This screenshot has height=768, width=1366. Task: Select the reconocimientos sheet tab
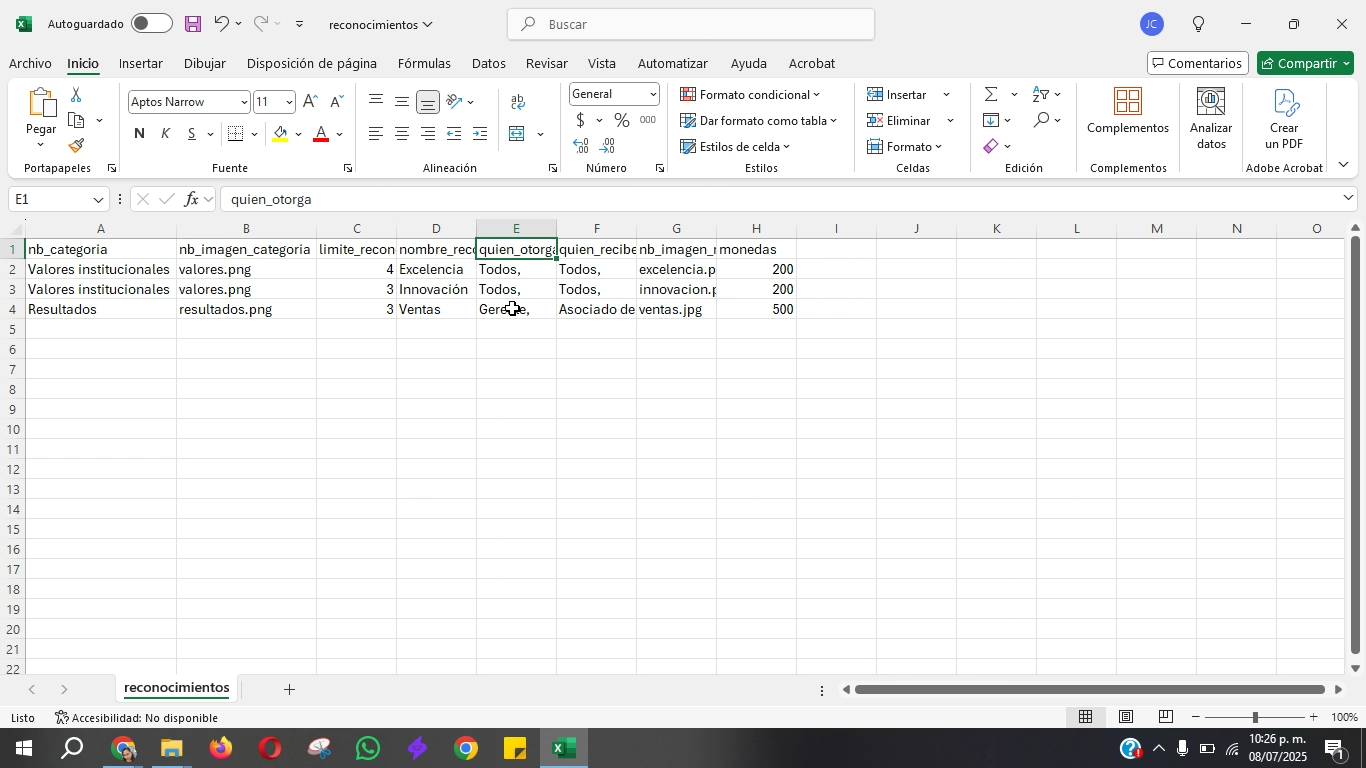[x=177, y=688]
